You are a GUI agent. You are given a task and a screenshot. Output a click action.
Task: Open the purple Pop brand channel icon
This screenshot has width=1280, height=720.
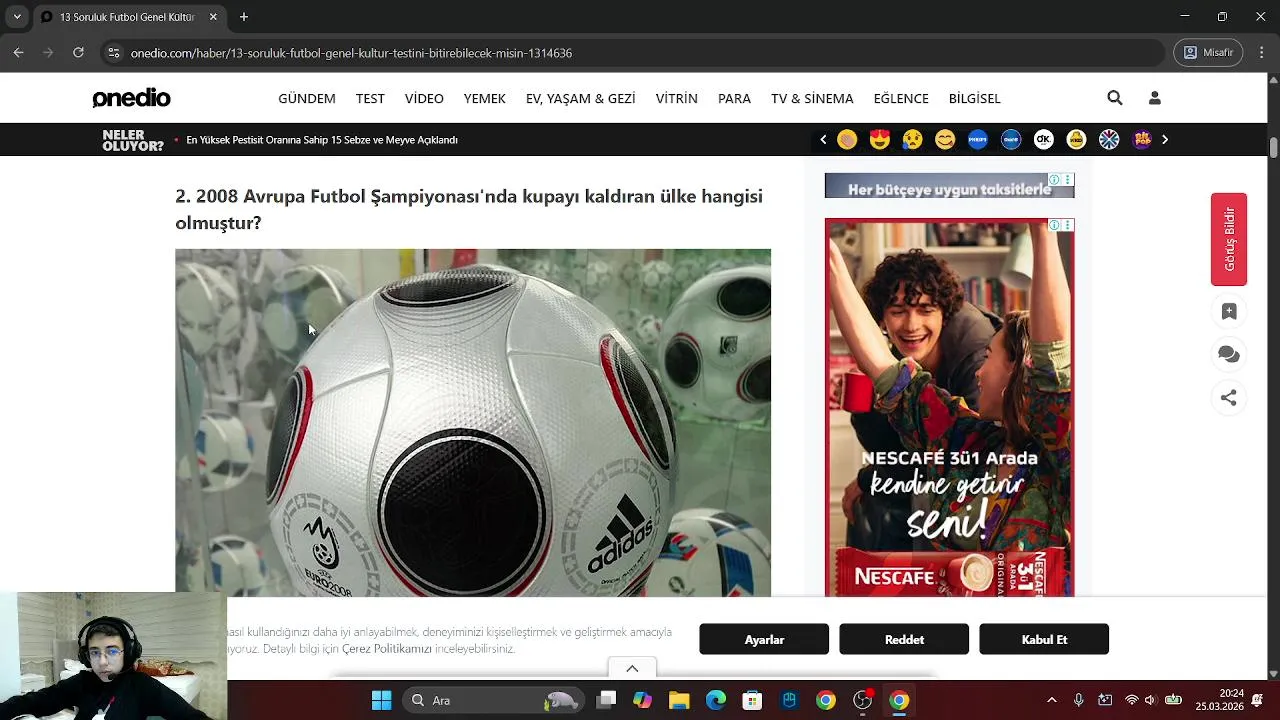click(x=1142, y=140)
